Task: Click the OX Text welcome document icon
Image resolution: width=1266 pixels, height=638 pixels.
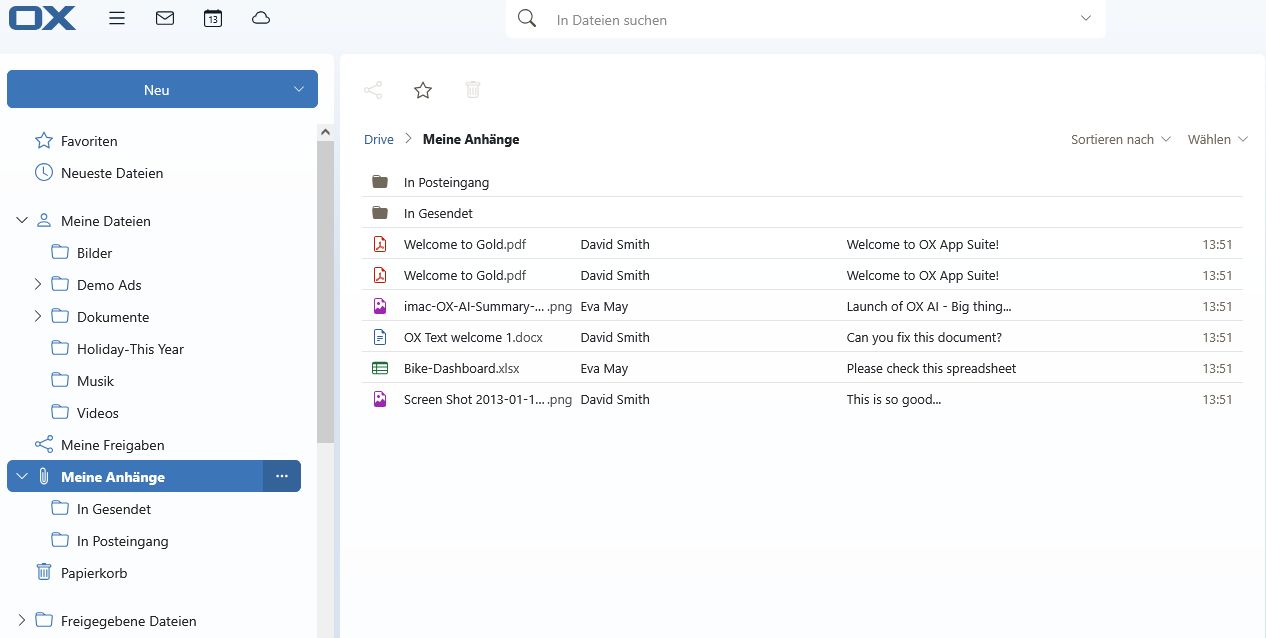Action: (x=380, y=337)
